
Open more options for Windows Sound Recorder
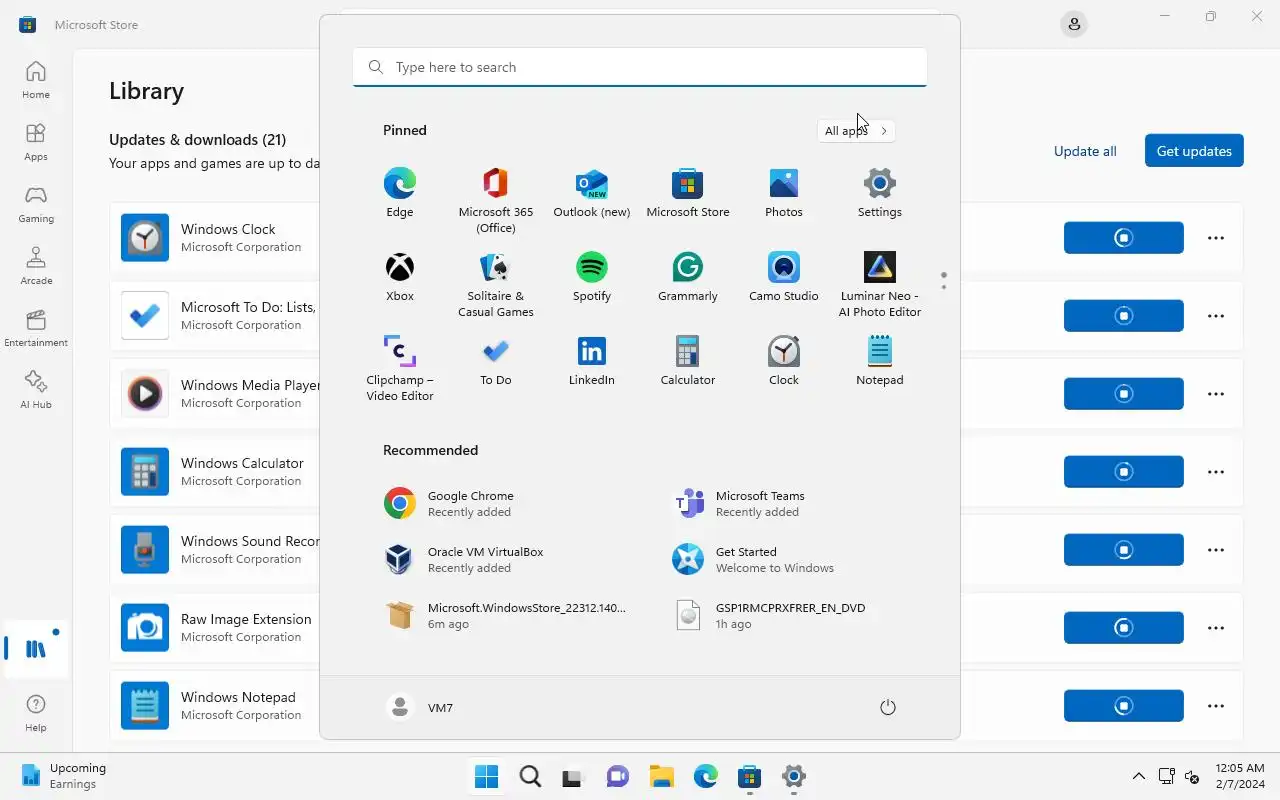pos(1216,550)
